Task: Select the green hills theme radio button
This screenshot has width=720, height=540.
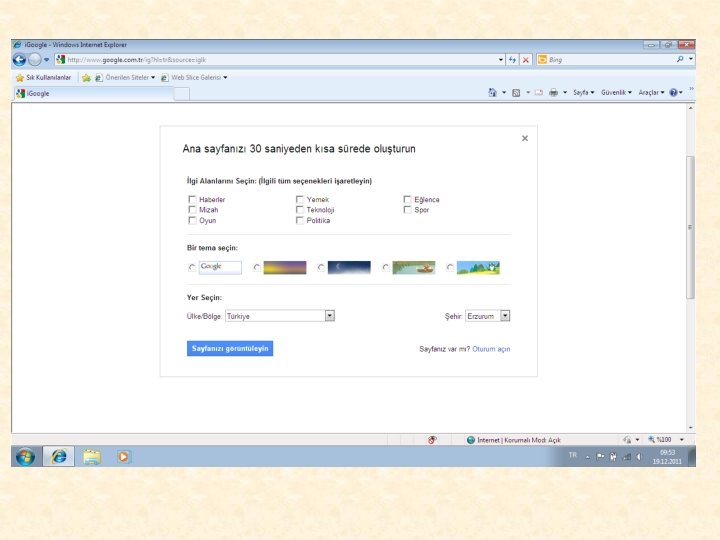Action: click(450, 267)
